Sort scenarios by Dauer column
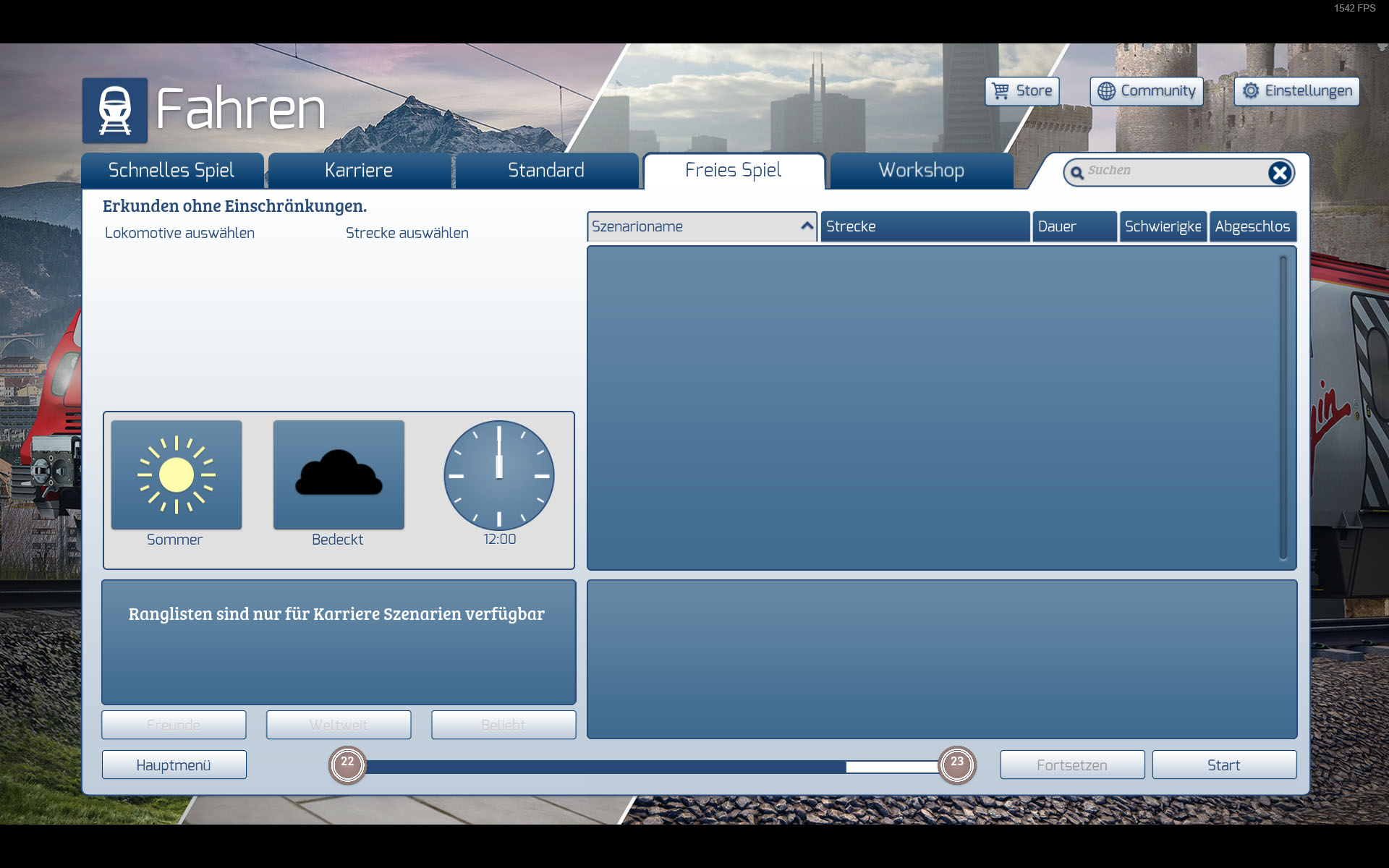1389x868 pixels. pyautogui.click(x=1074, y=226)
